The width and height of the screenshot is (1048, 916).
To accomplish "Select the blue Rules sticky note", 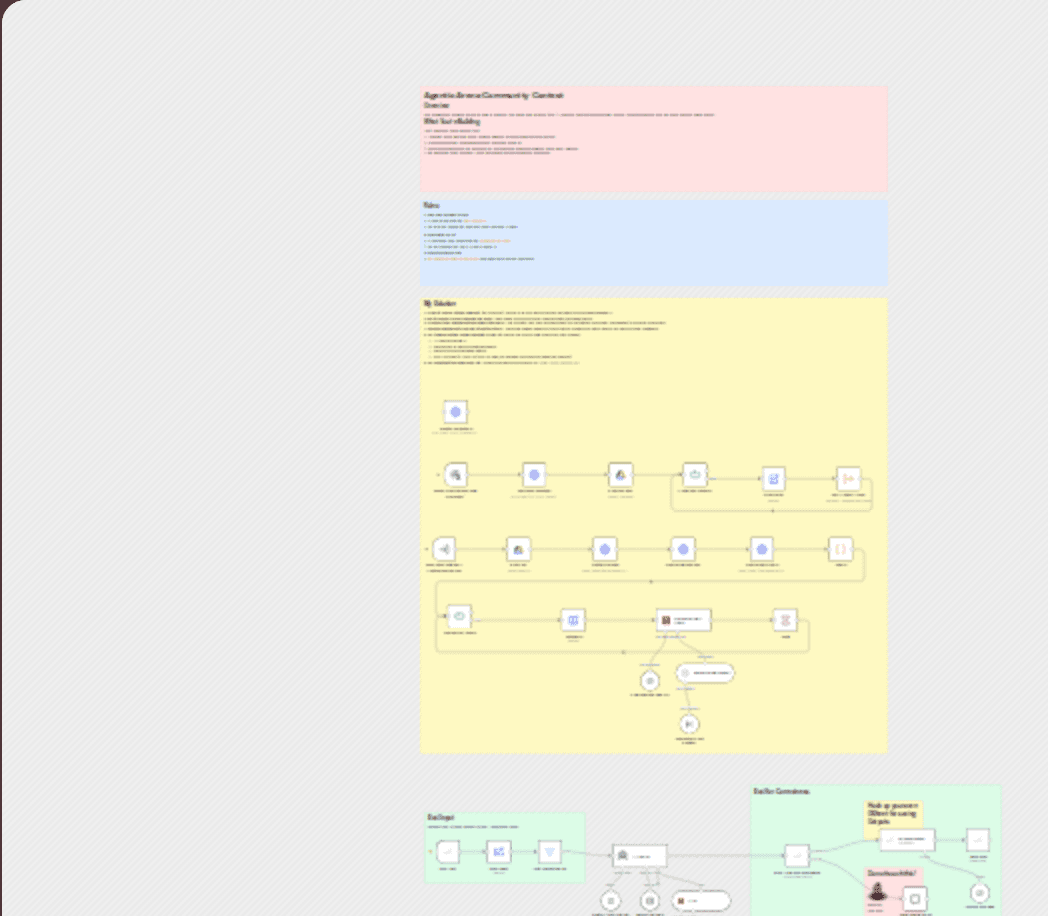I will click(654, 243).
